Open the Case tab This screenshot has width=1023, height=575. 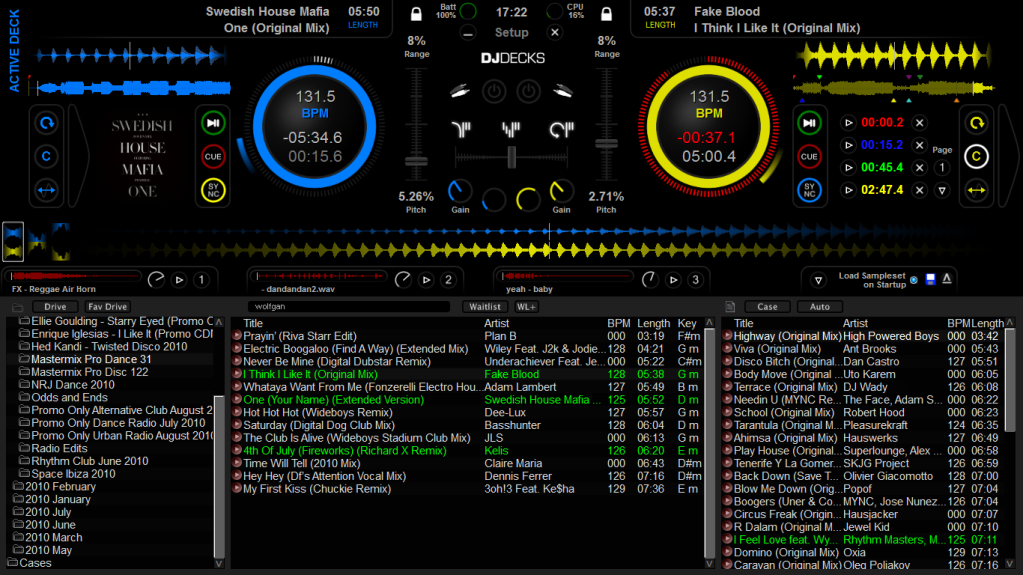click(767, 307)
